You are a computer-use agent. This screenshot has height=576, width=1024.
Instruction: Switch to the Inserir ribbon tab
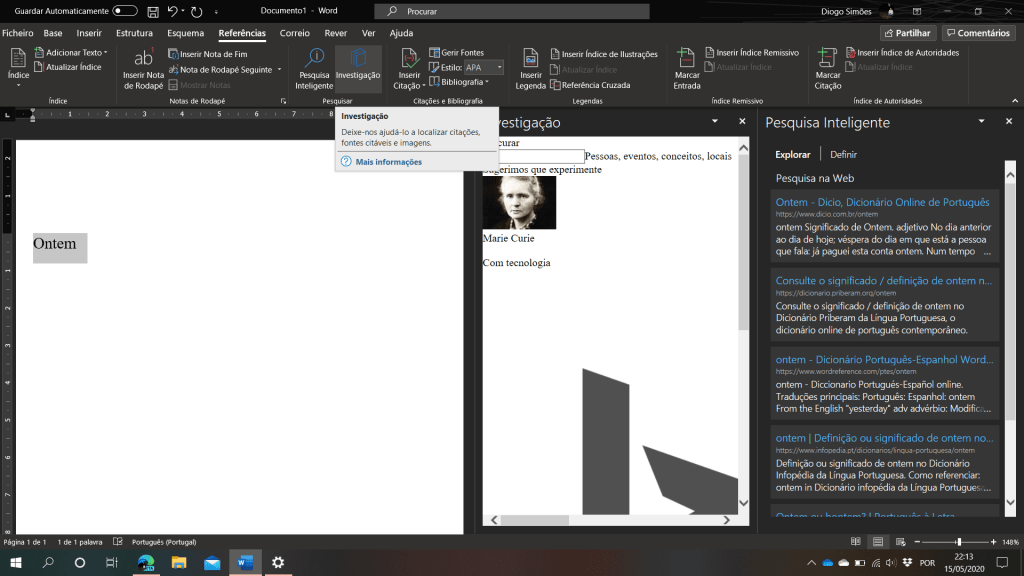tap(89, 33)
